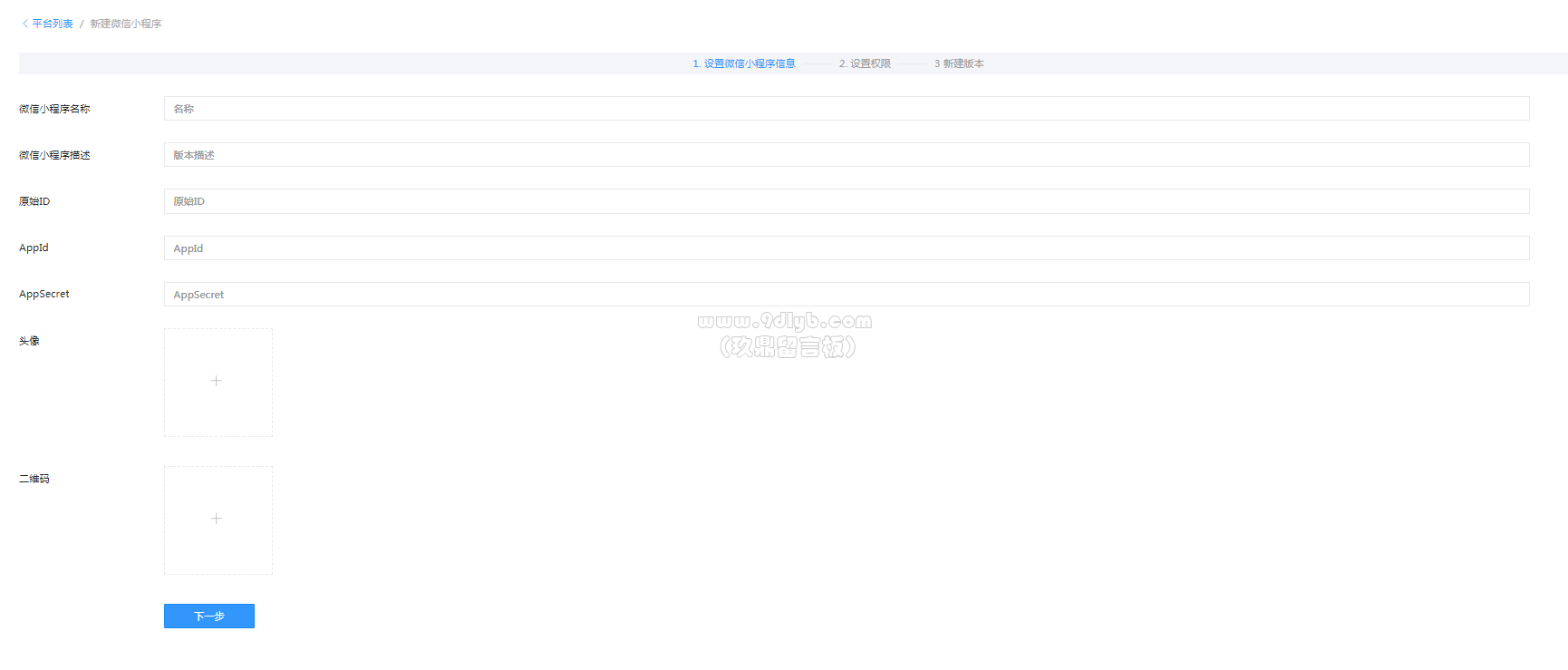Focus the 微信小程序描述 input field
The height and width of the screenshot is (670, 1568).
point(847,155)
